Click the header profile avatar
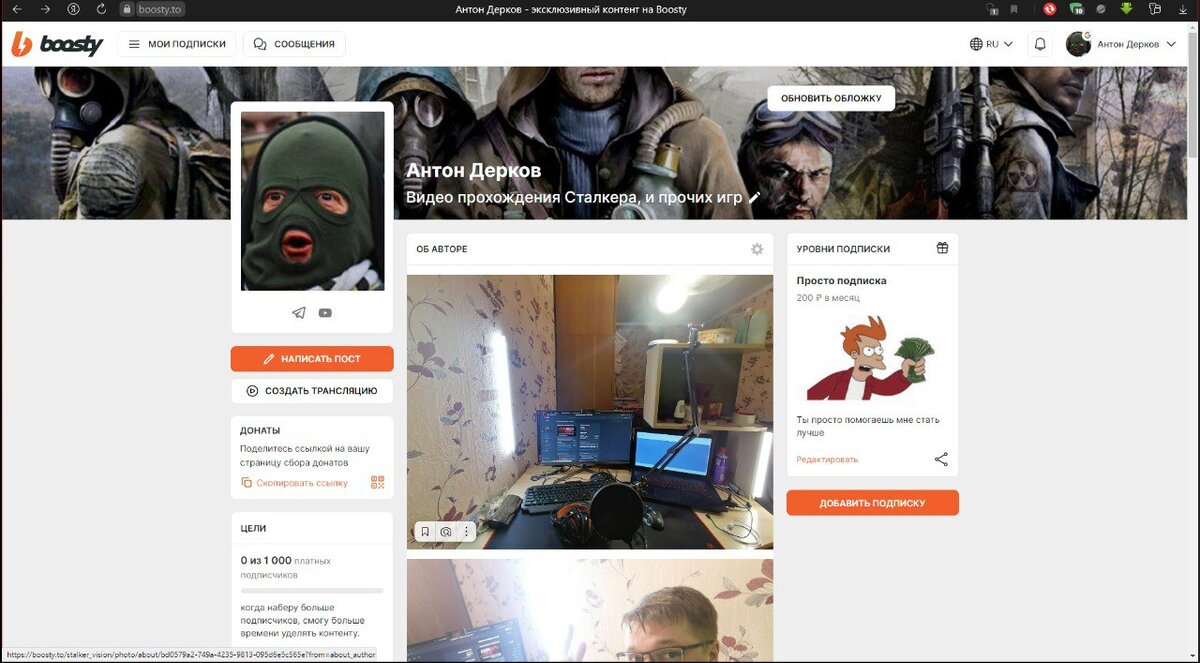This screenshot has height=663, width=1200. click(1078, 44)
